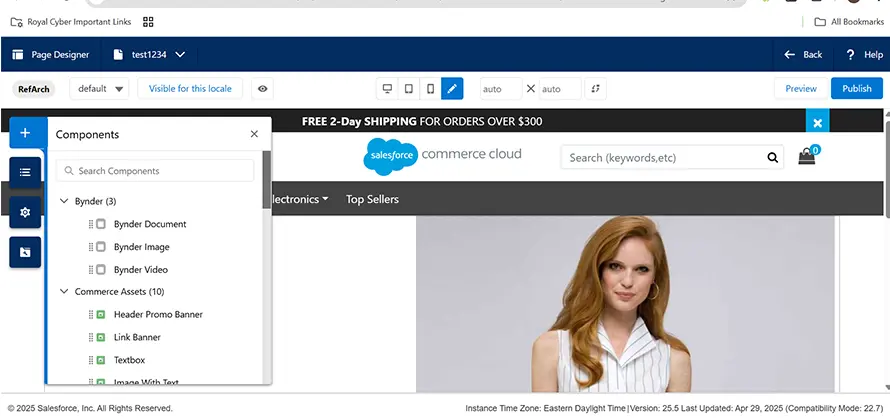Viewport: 890px width, 420px height.
Task: Click the Visible for this locale button
Action: [190, 89]
